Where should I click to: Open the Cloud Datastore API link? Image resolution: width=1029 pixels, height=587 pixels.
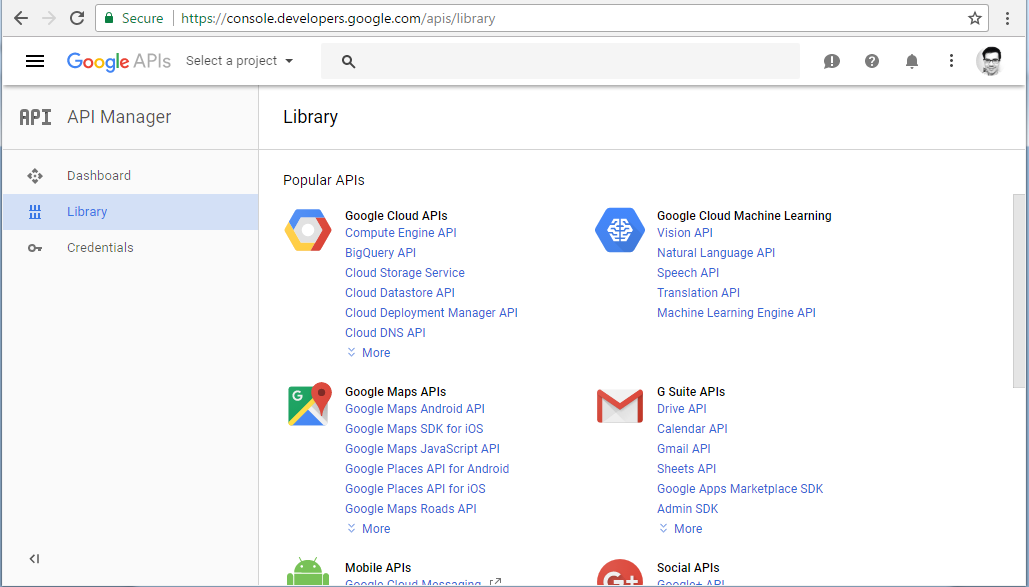[x=400, y=293]
